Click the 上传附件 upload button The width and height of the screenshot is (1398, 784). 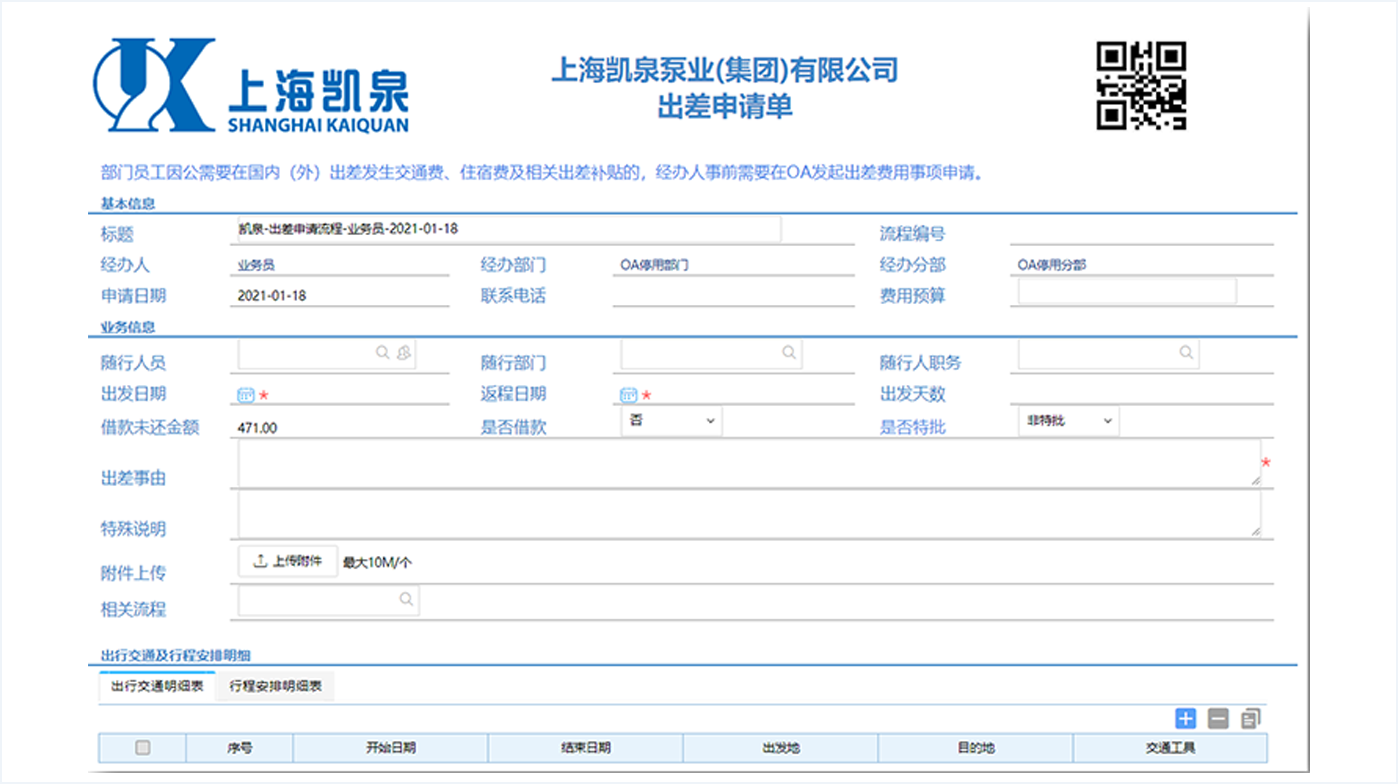click(288, 561)
